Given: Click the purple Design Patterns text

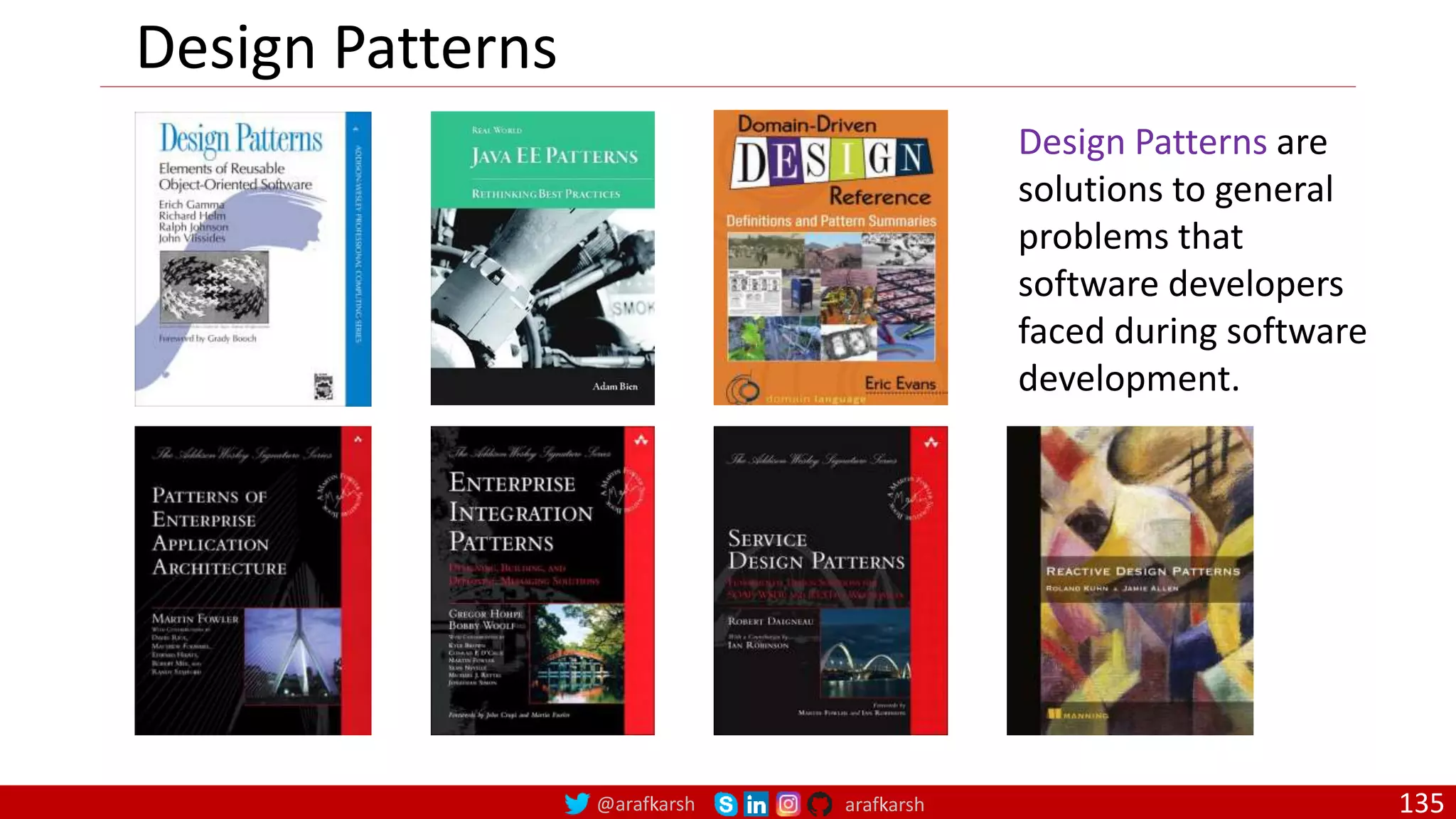Looking at the screenshot, I should click(x=1142, y=142).
